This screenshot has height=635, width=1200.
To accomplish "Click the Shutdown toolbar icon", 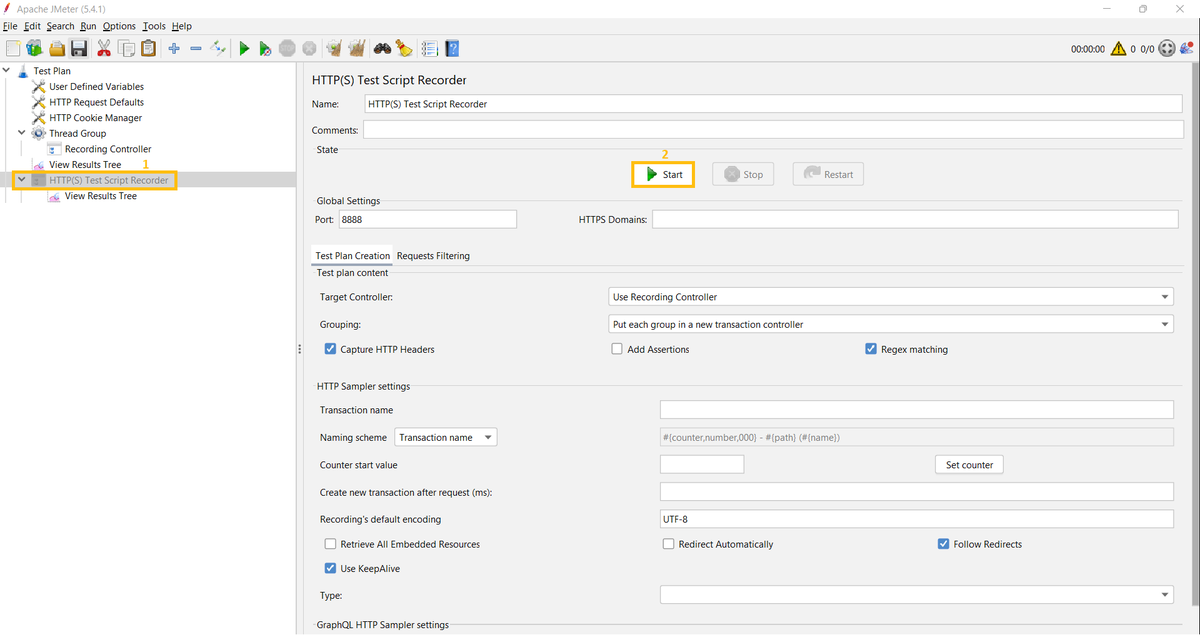I will coord(309,48).
